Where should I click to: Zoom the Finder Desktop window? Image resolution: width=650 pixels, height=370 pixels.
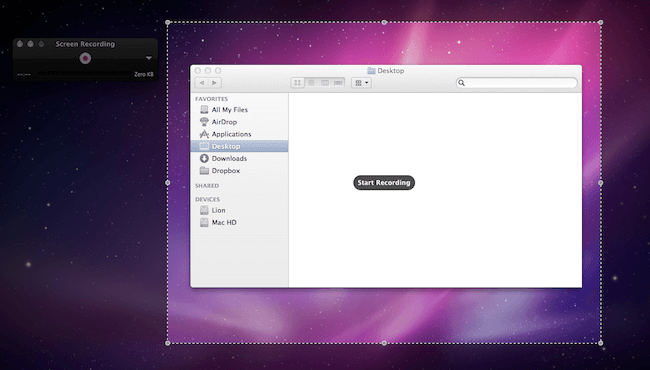pos(218,71)
